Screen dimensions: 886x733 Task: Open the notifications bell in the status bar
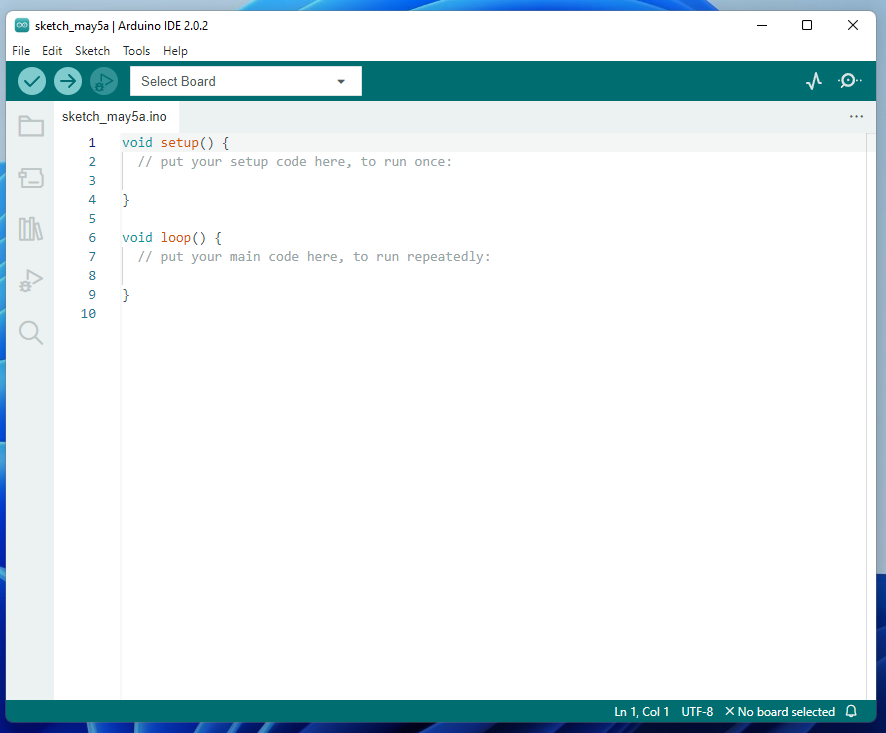pos(851,711)
